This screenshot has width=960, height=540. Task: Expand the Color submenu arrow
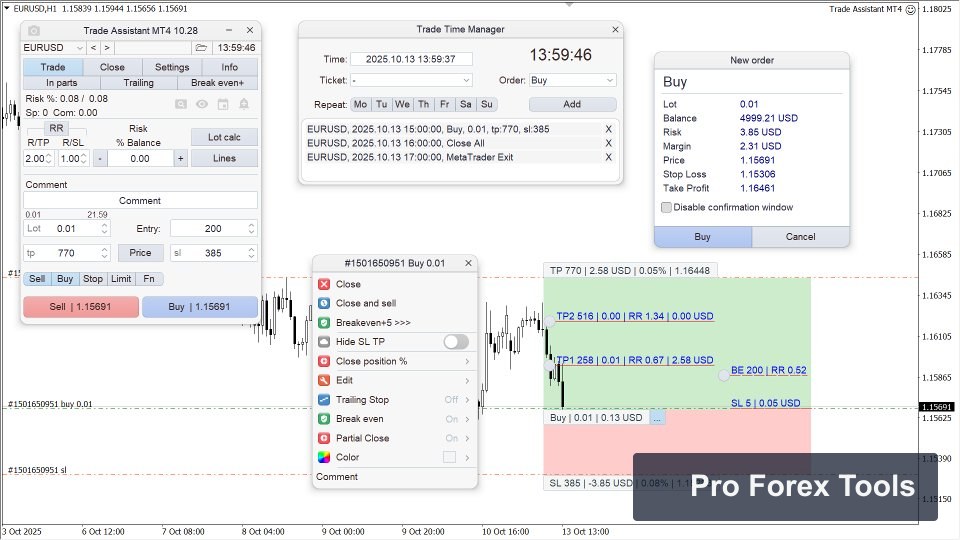[467, 457]
